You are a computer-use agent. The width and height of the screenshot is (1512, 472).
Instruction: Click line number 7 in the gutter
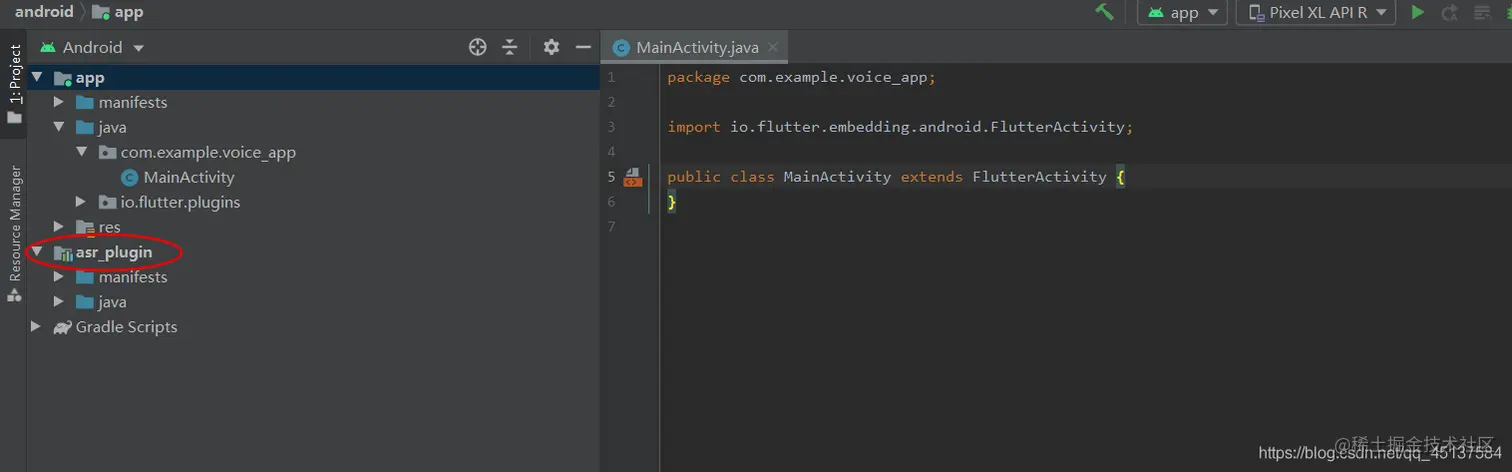(611, 227)
